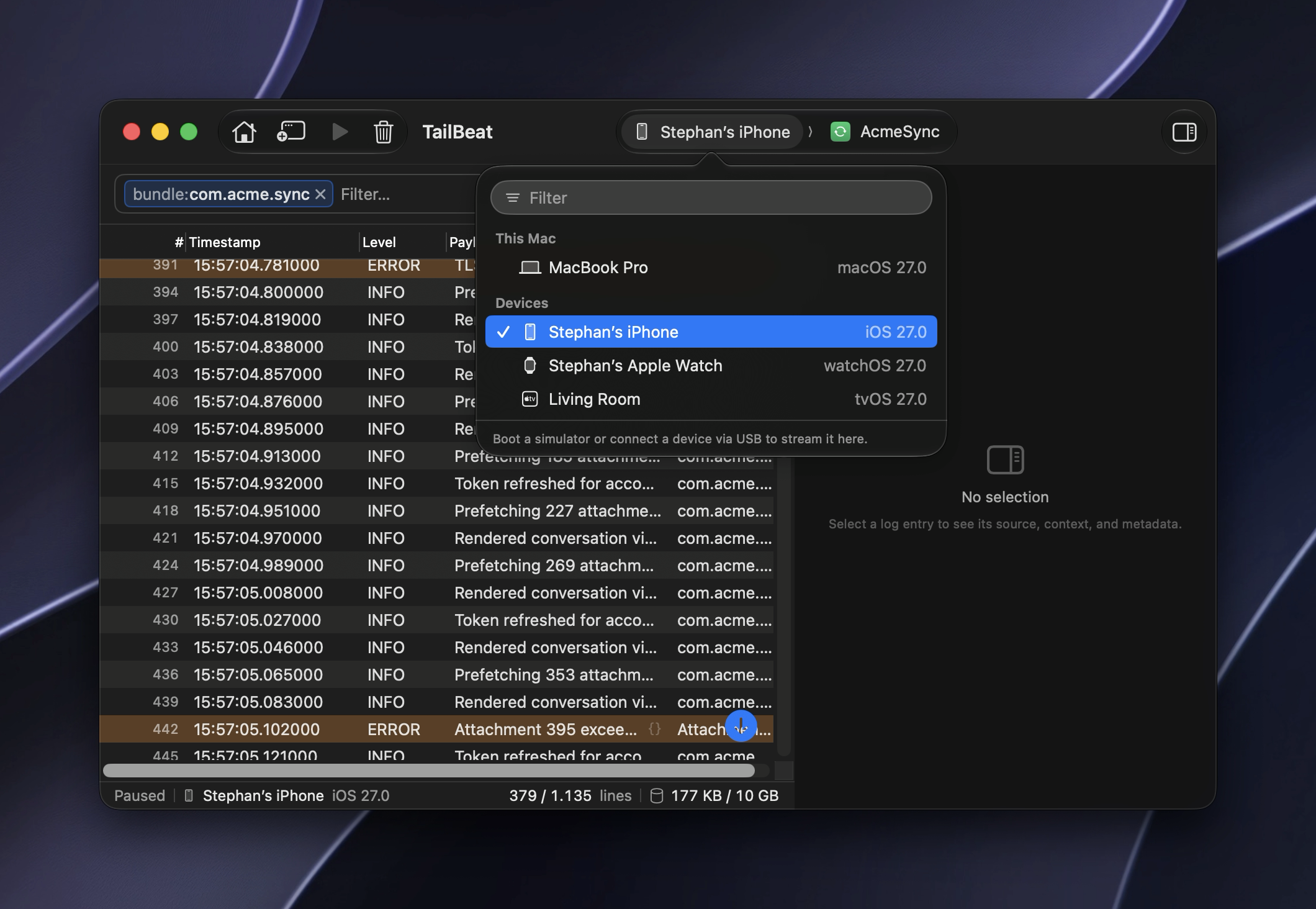Select log row 436 Prefetching 353 attachments
The height and width of the screenshot is (909, 1316).
coord(436,674)
